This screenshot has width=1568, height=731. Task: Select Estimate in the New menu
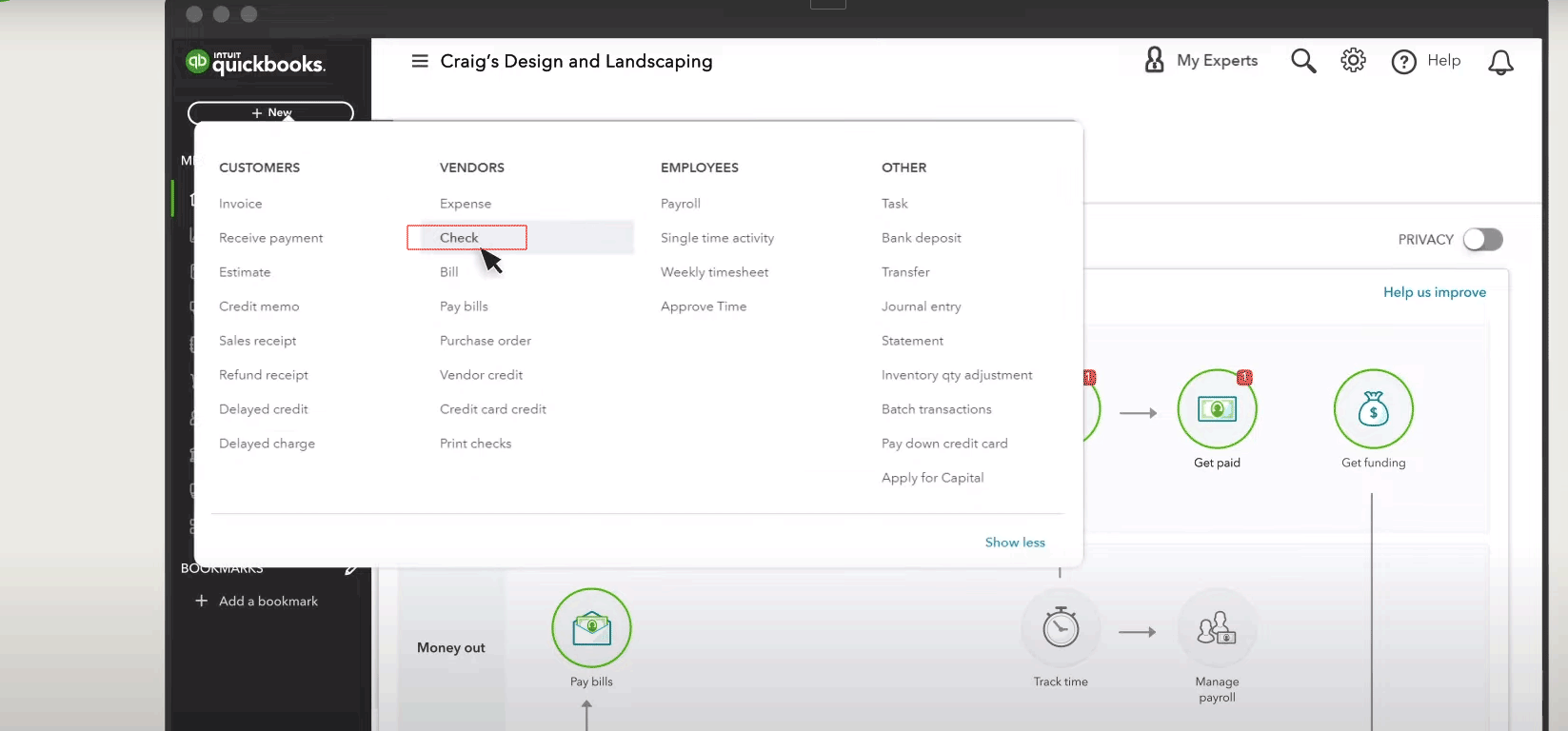pyautogui.click(x=245, y=272)
